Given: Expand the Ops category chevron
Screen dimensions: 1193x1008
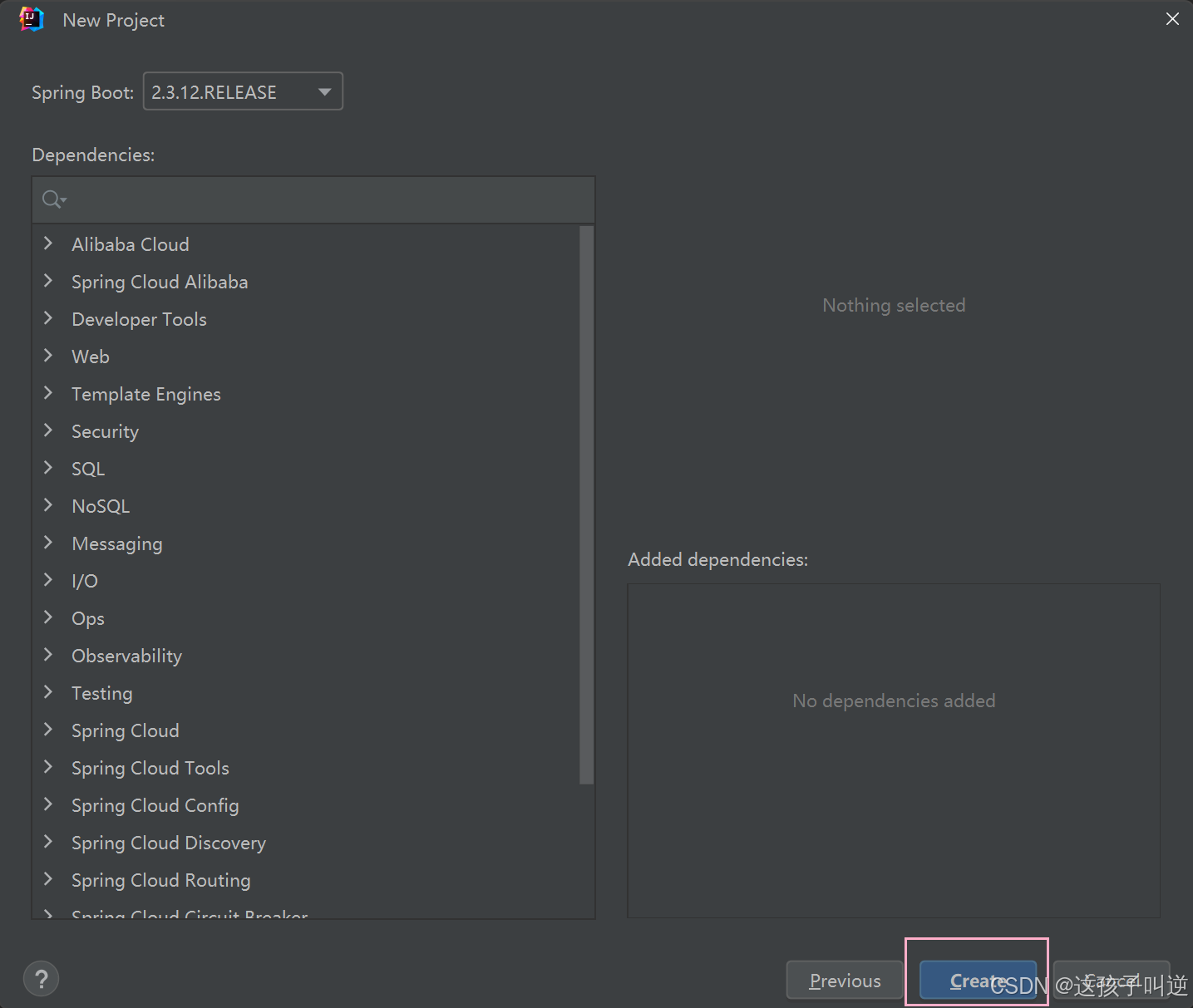Looking at the screenshot, I should [48, 617].
